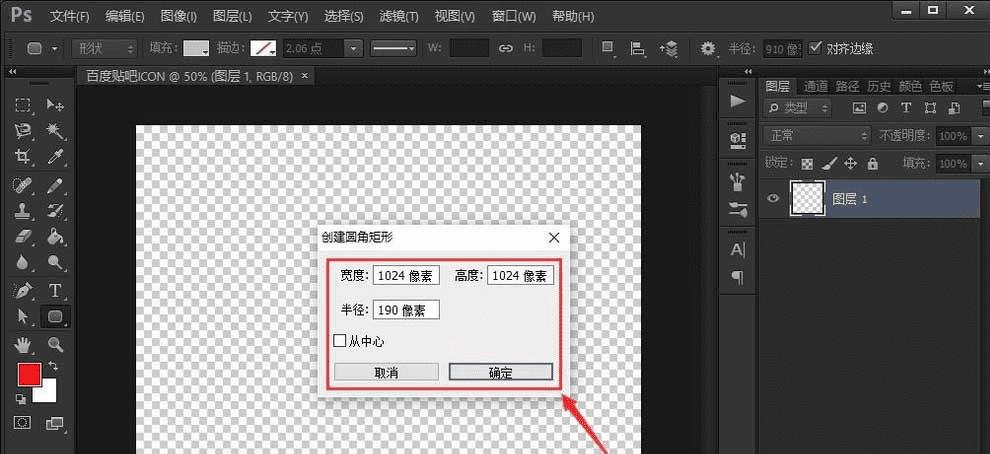Open the stroke line type dropdown
Screen dimensions: 990x454
[393, 49]
